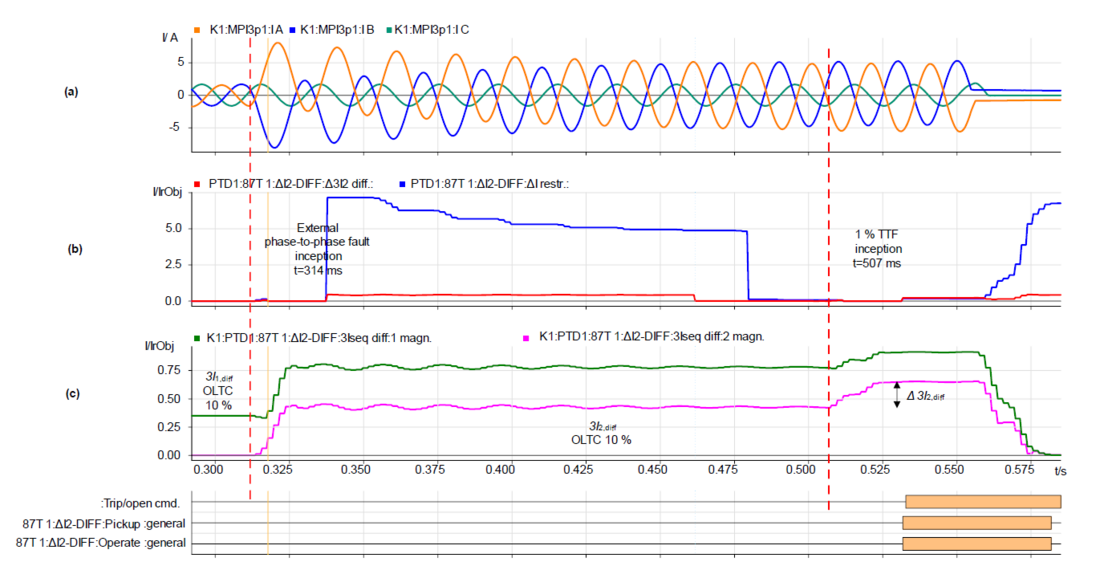Click the magenta 3Iseq diff:2 magn. legend marker
Viewport: 1100px width, 570px height.
(x=527, y=338)
